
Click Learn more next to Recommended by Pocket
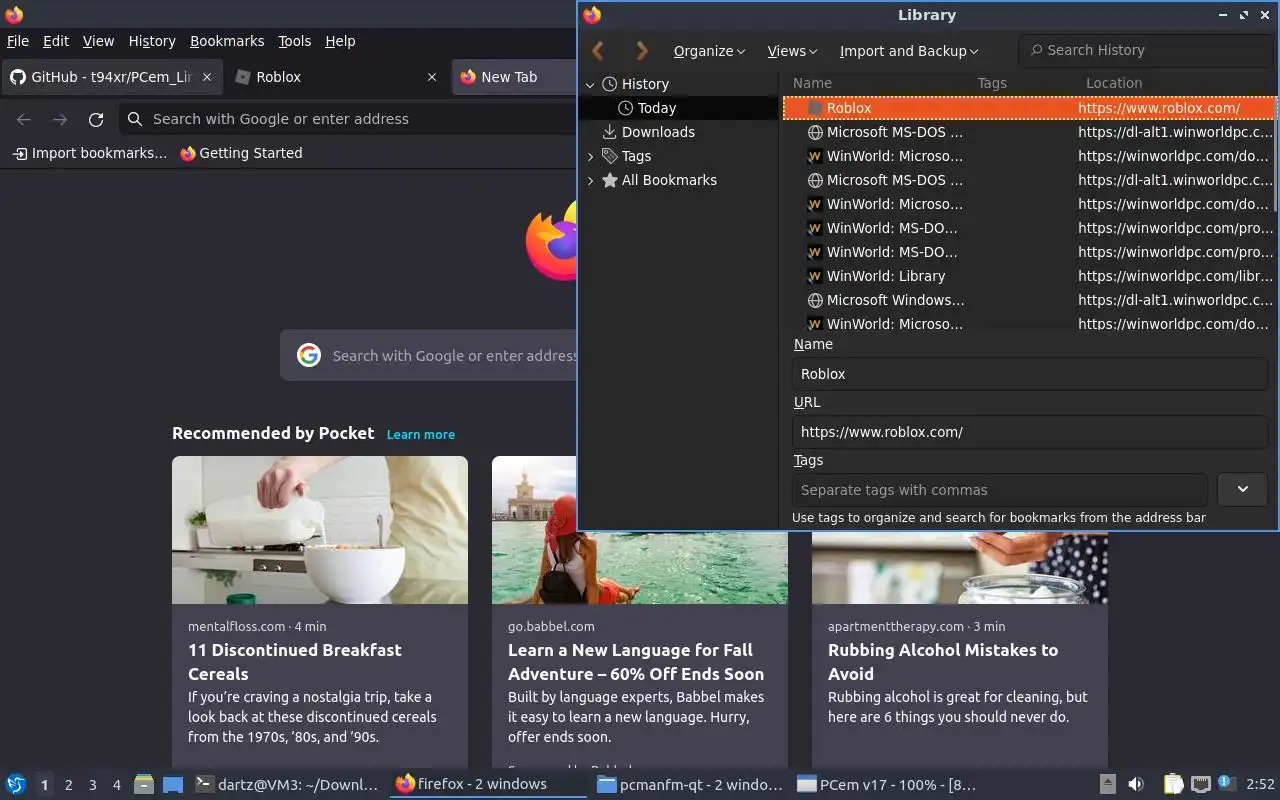[421, 434]
